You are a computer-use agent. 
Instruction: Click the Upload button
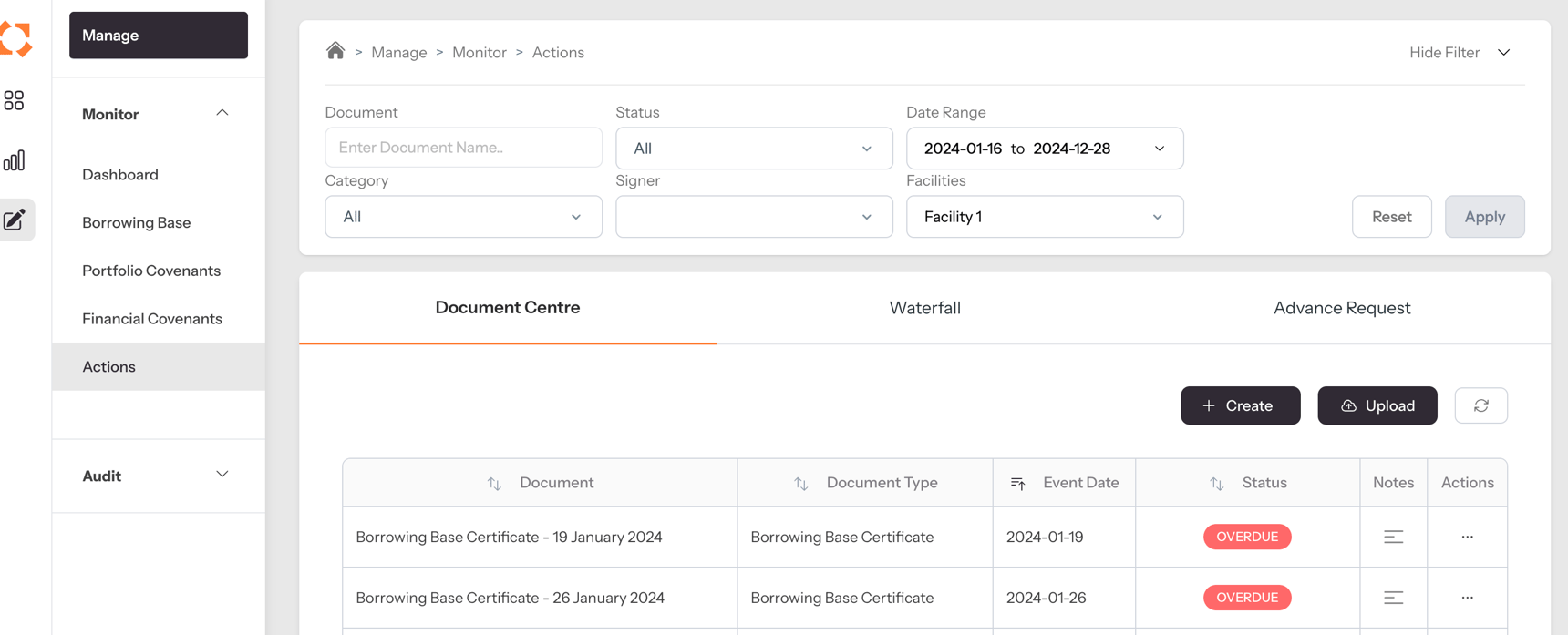pyautogui.click(x=1377, y=405)
